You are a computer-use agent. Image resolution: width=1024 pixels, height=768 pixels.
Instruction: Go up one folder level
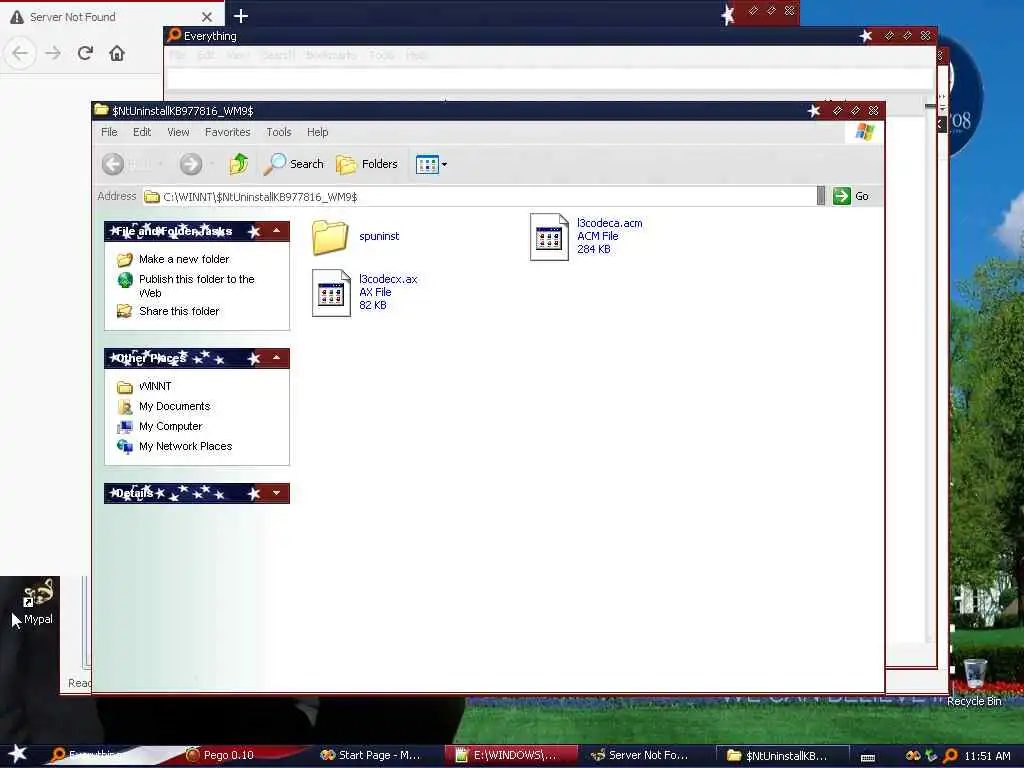[x=238, y=164]
